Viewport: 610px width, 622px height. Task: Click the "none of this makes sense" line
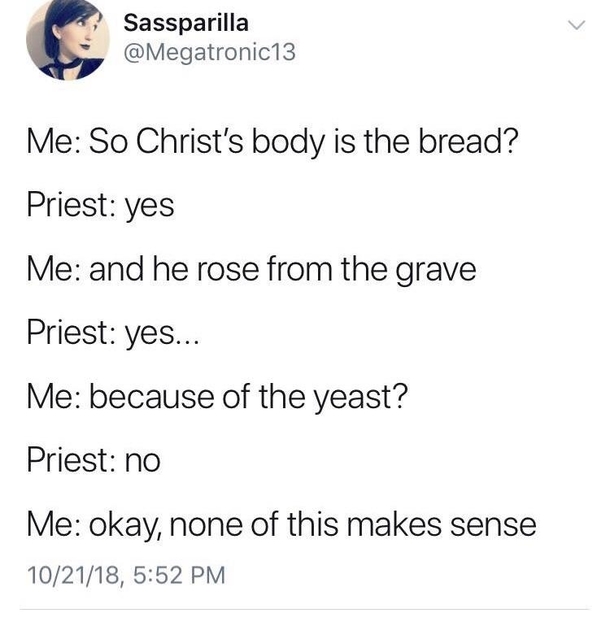pos(281,524)
